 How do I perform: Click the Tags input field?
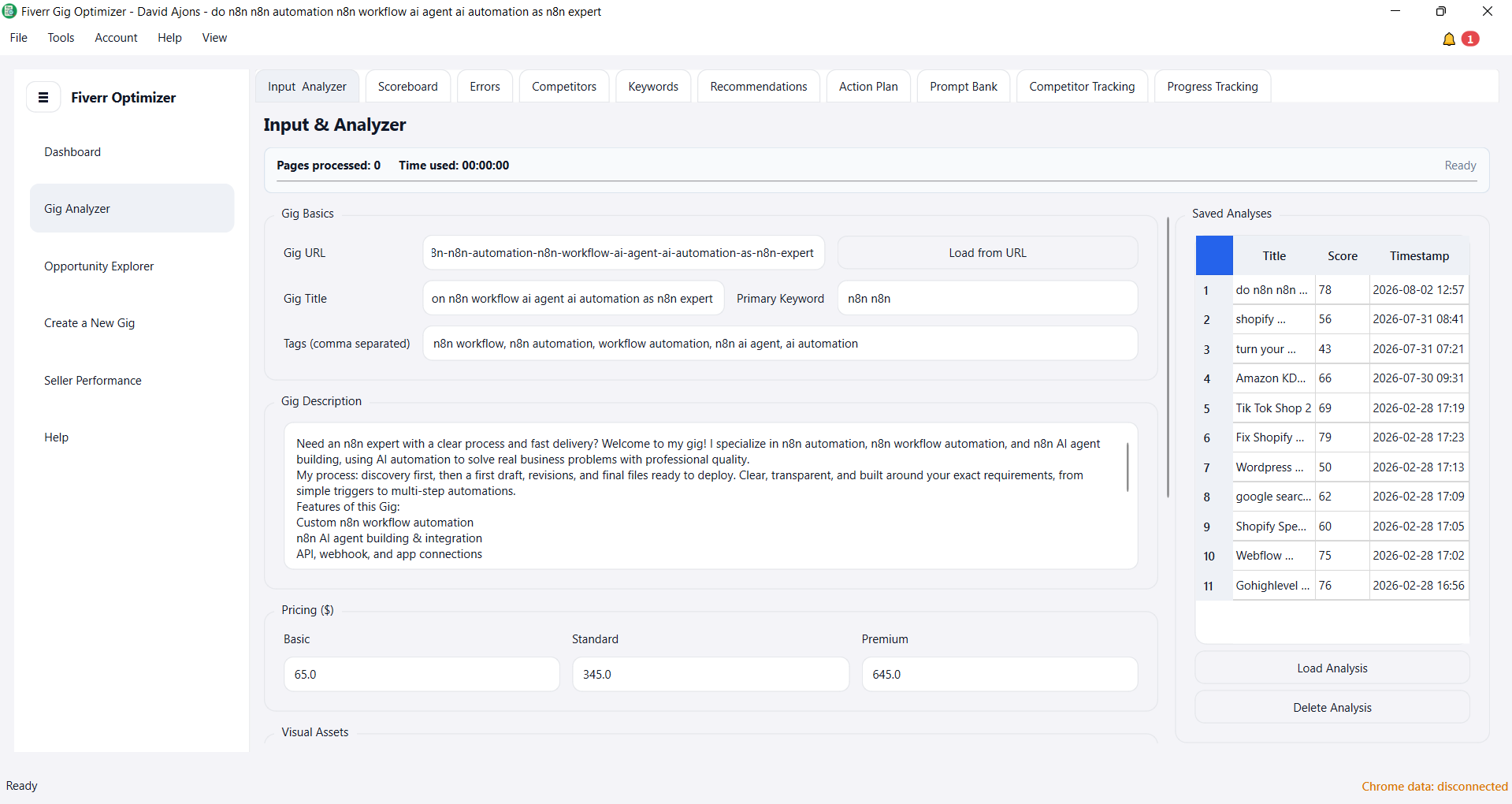point(780,344)
